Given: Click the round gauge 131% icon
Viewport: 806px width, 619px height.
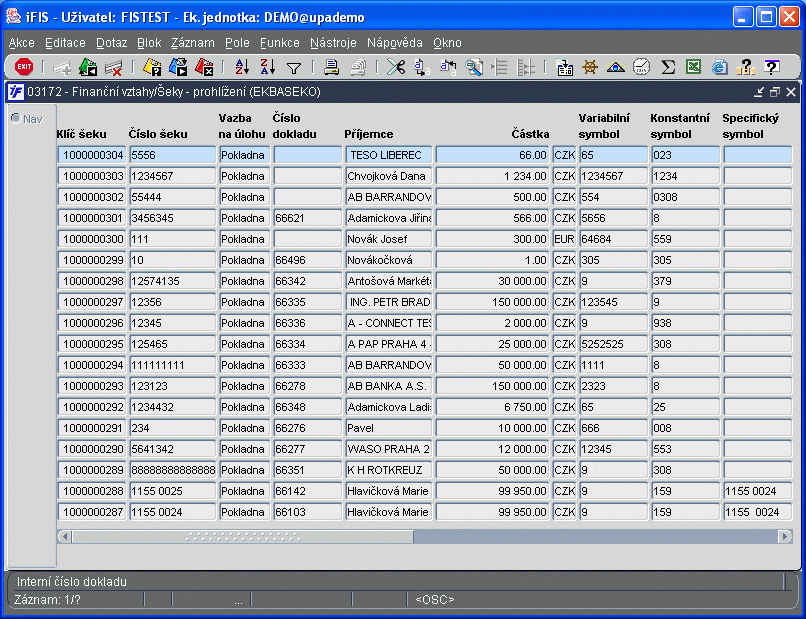Looking at the screenshot, I should pos(642,67).
